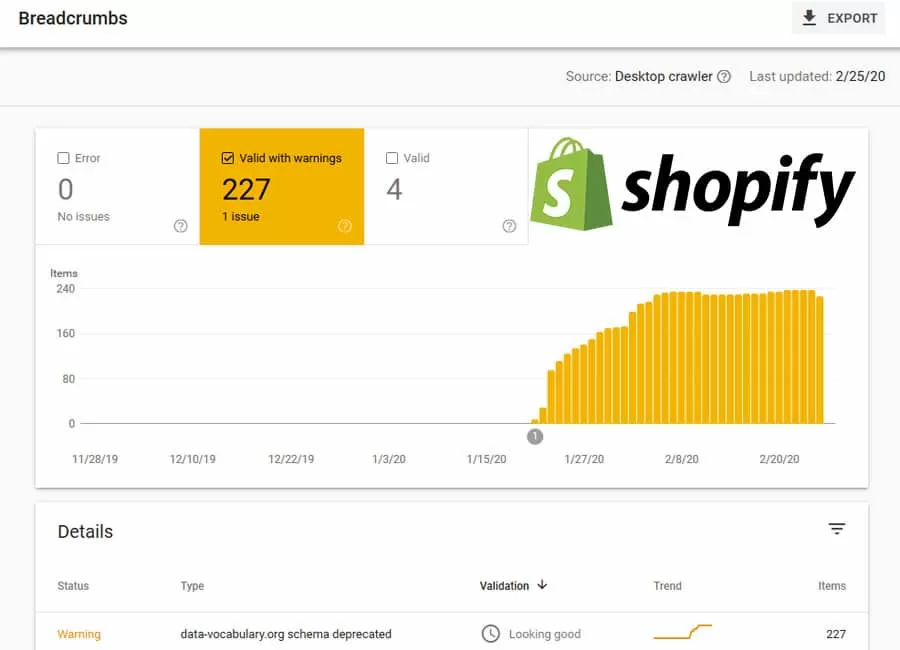Click the Export download icon
The height and width of the screenshot is (650, 900).
click(x=810, y=18)
